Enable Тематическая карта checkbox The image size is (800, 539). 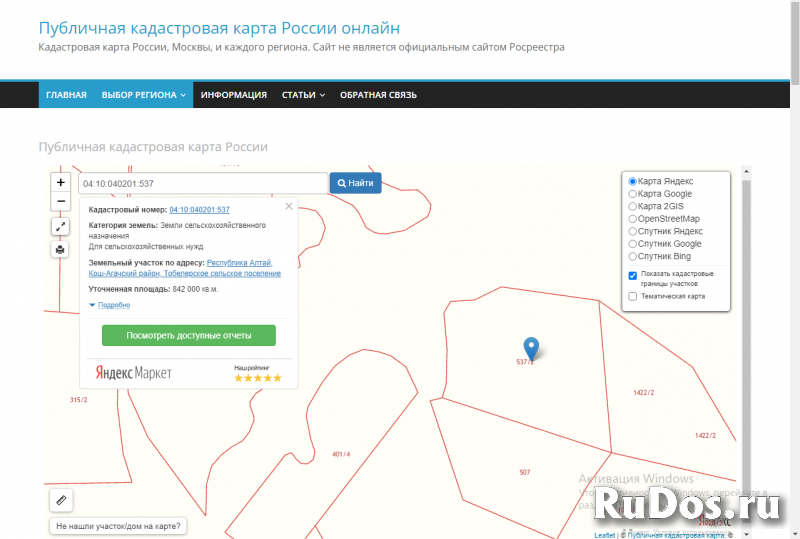tap(633, 297)
